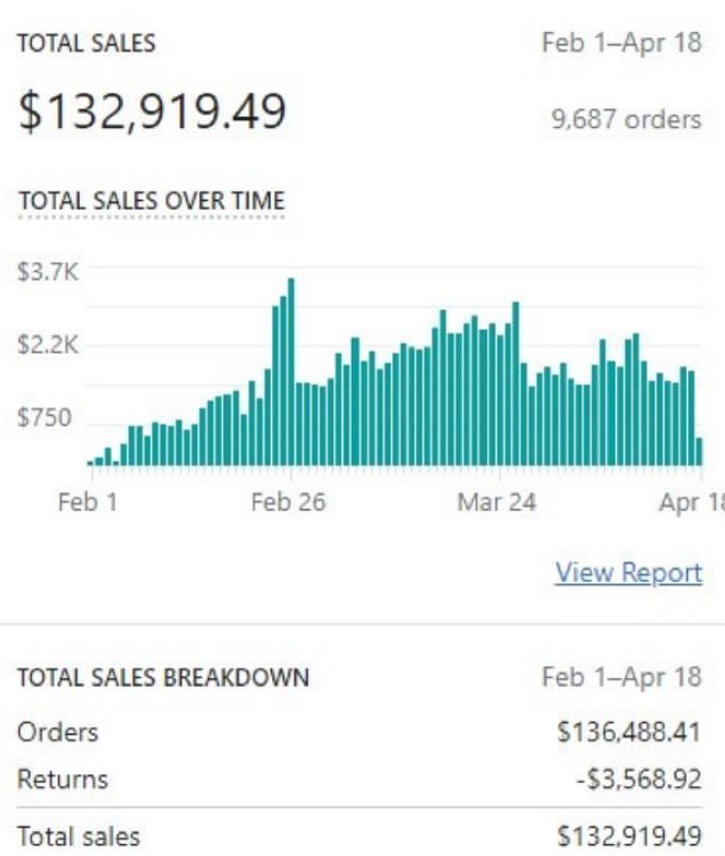Click the date range beside Total Sales Breakdown
Viewport: 725px width, 856px height.
point(621,677)
